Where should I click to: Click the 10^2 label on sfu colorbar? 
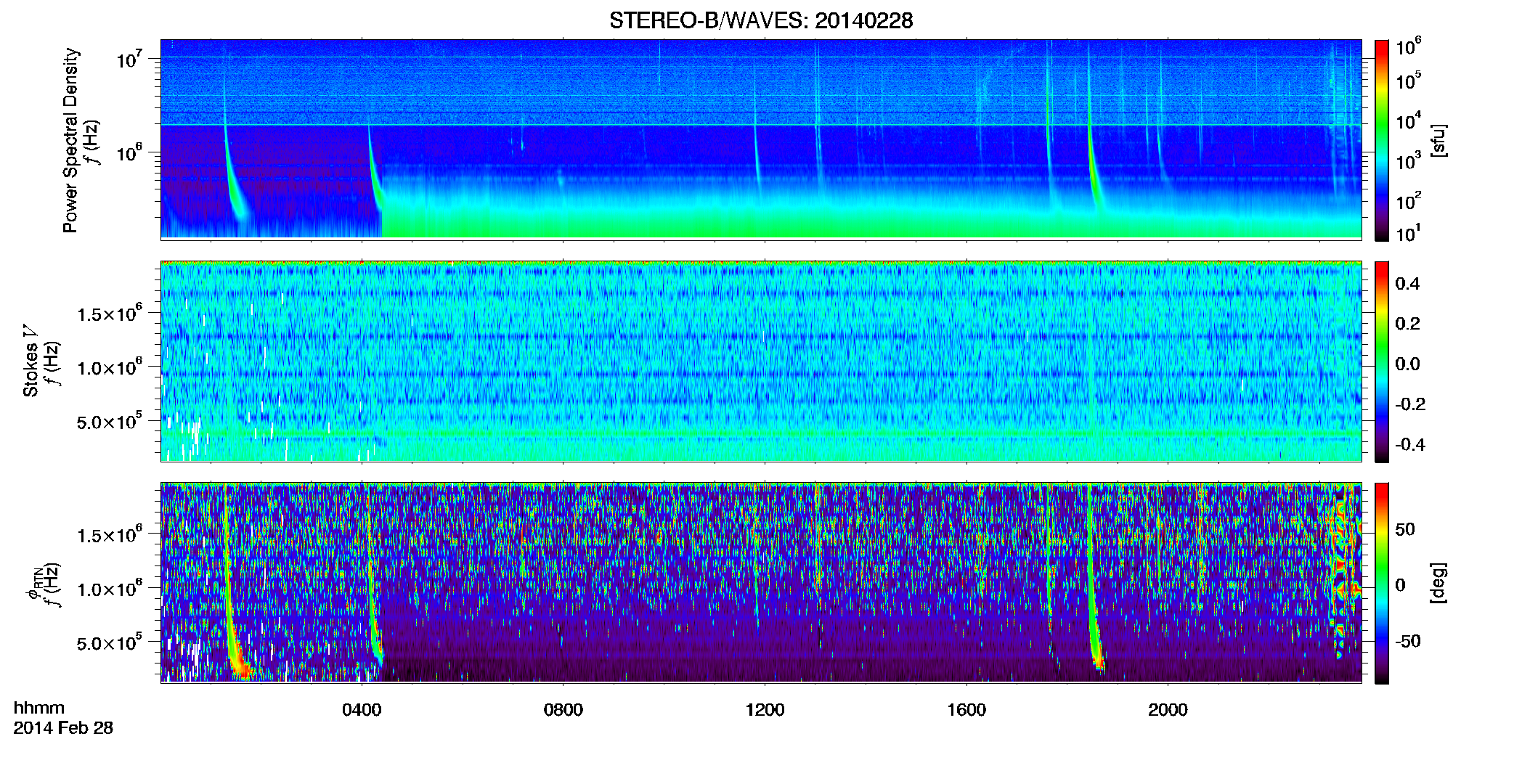coord(1409,201)
